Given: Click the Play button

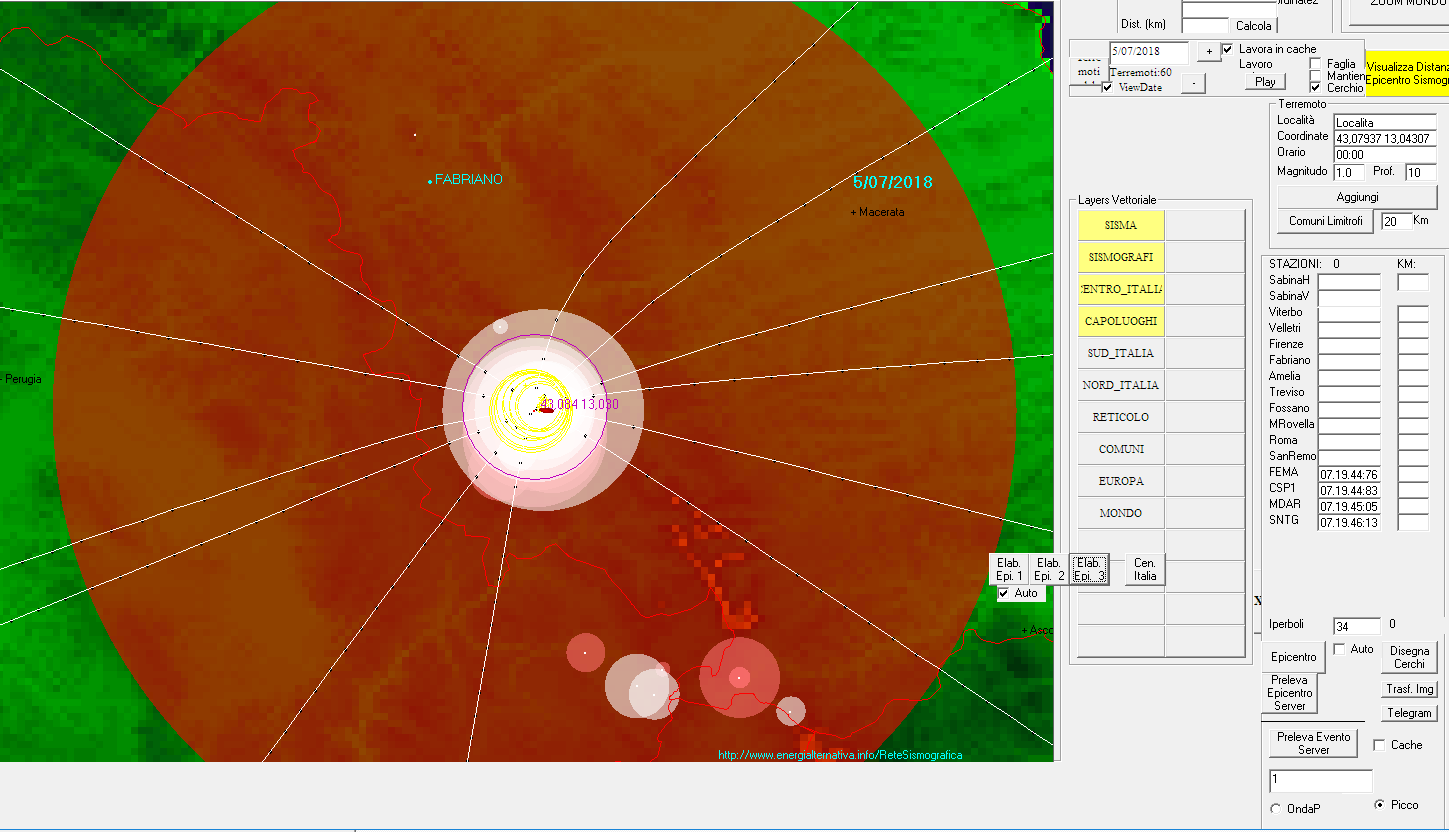Looking at the screenshot, I should pos(1265,82).
